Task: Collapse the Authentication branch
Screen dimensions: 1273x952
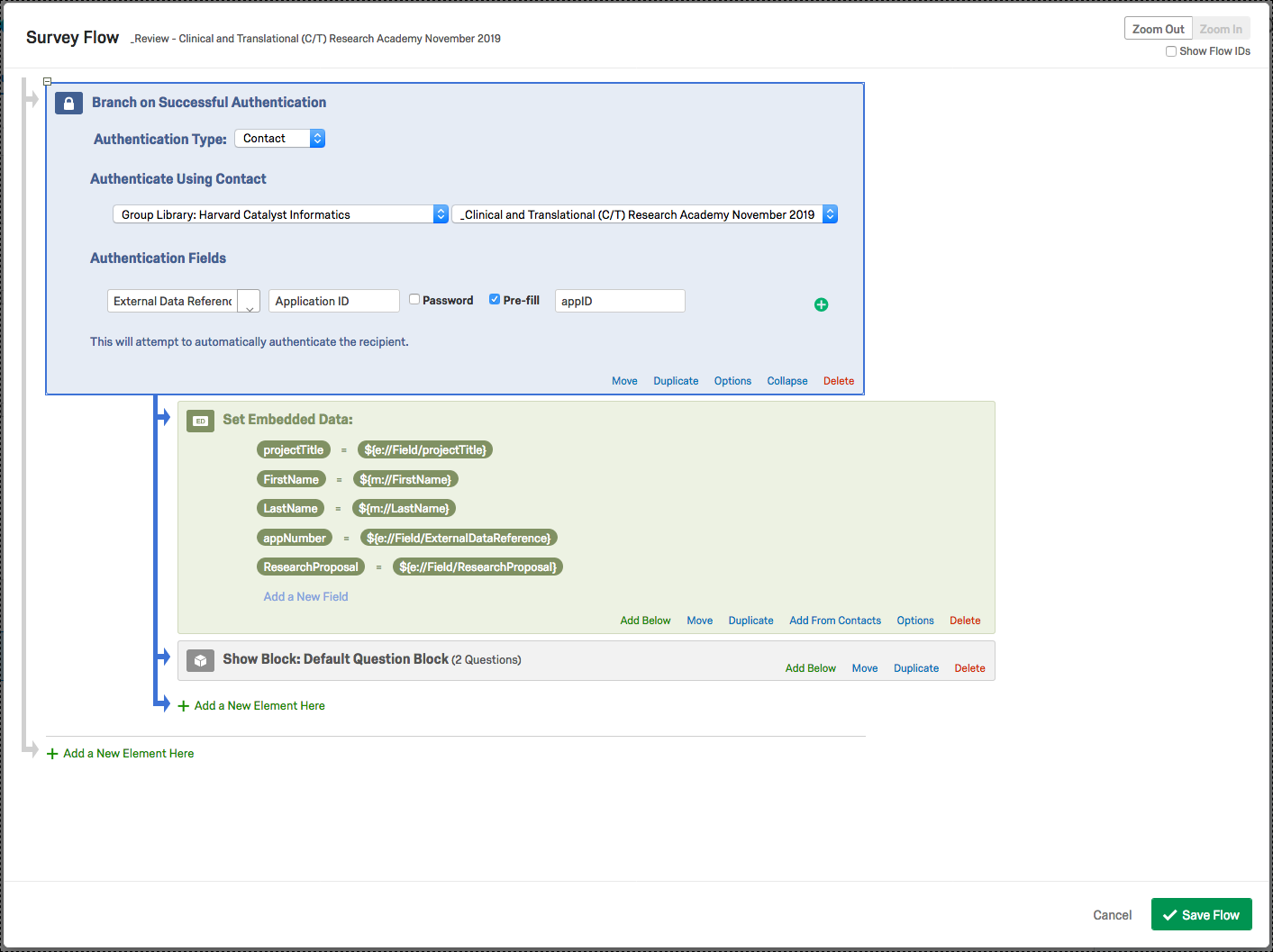Action: (x=787, y=381)
